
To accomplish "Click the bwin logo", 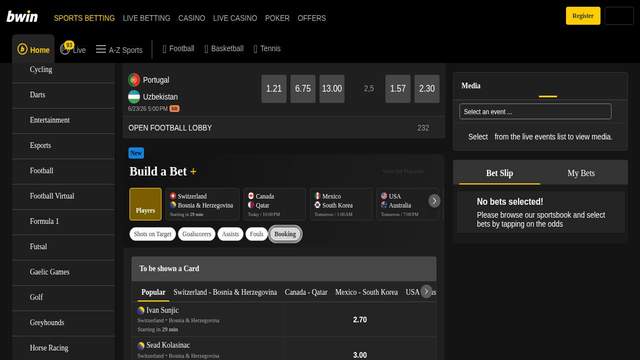I will [22, 17].
